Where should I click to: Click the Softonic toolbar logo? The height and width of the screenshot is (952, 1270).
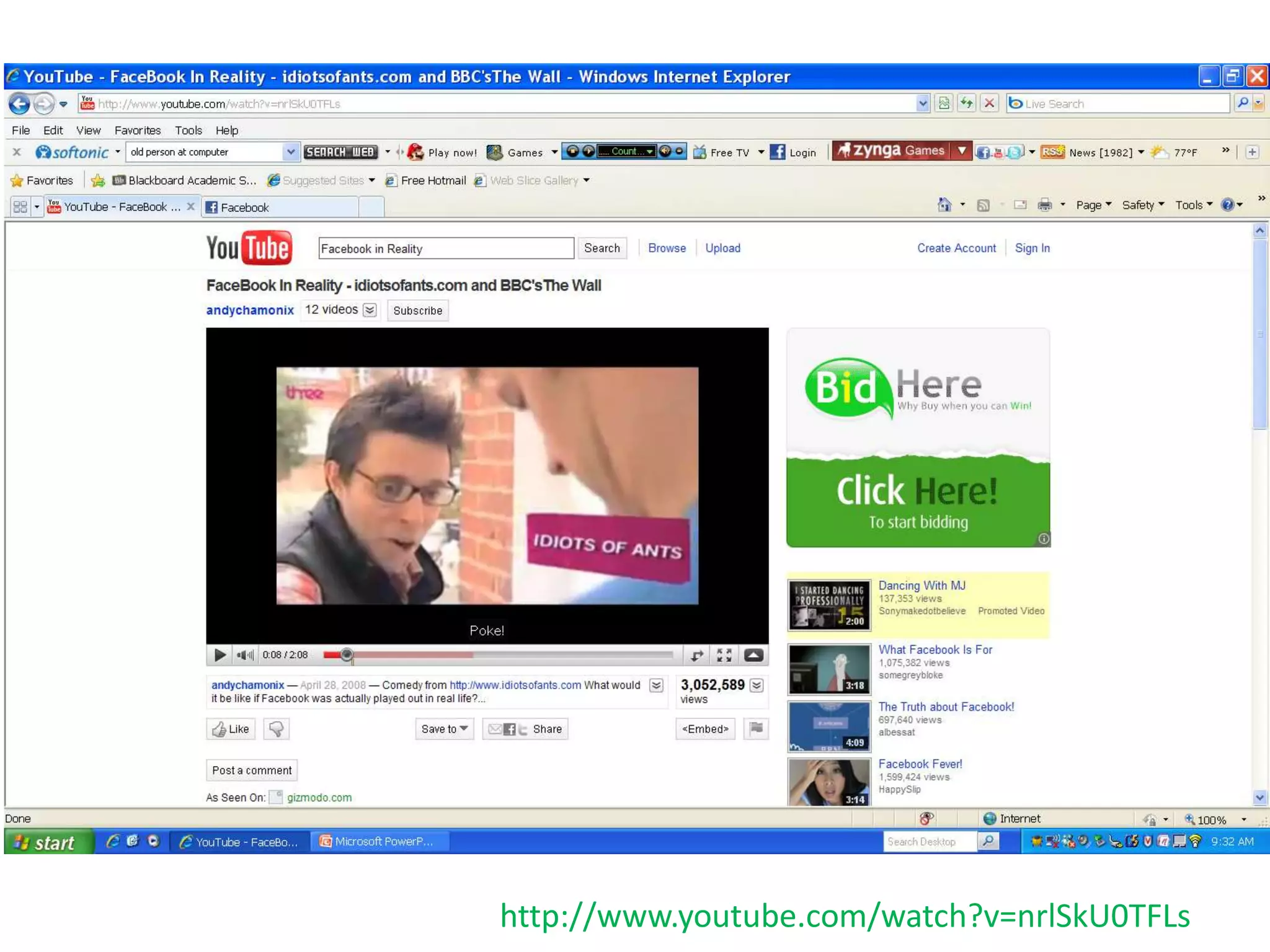72,152
